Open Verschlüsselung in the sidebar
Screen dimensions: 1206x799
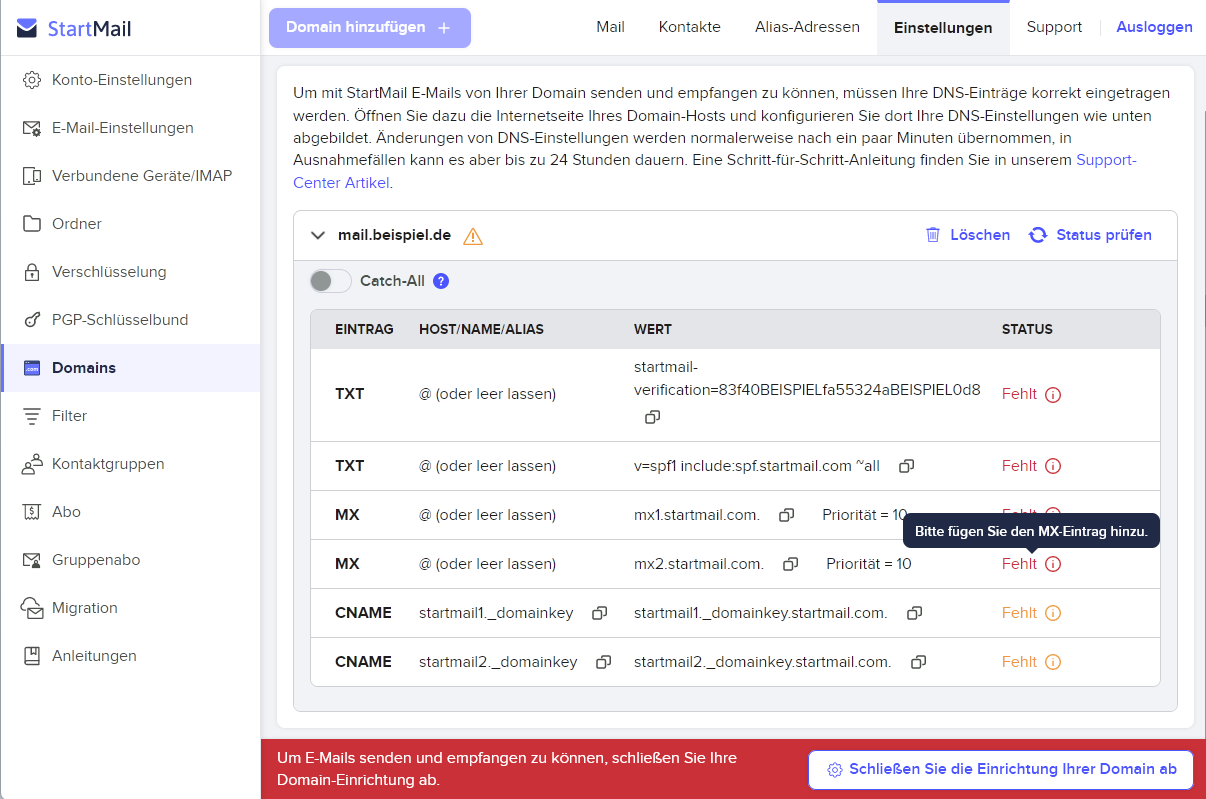pos(130,272)
